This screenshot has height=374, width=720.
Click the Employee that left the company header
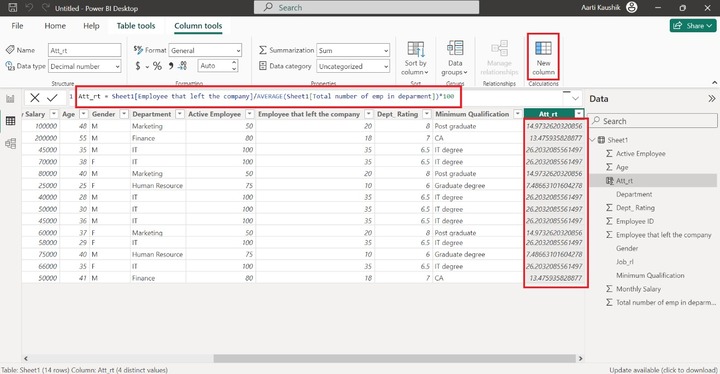[x=309, y=113]
